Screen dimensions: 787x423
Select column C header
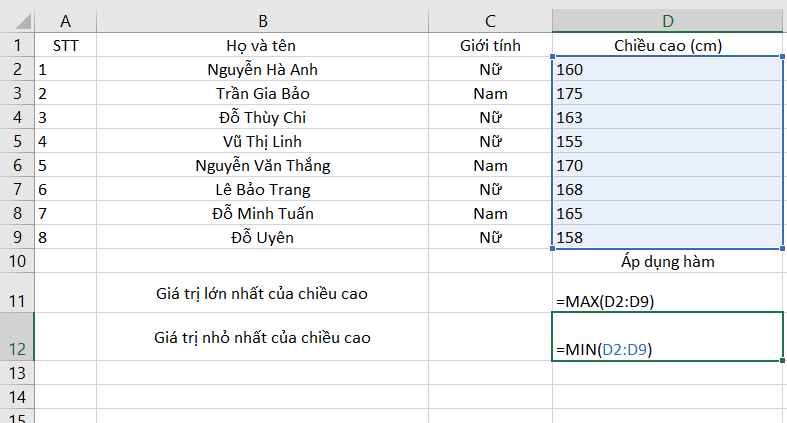tap(489, 20)
